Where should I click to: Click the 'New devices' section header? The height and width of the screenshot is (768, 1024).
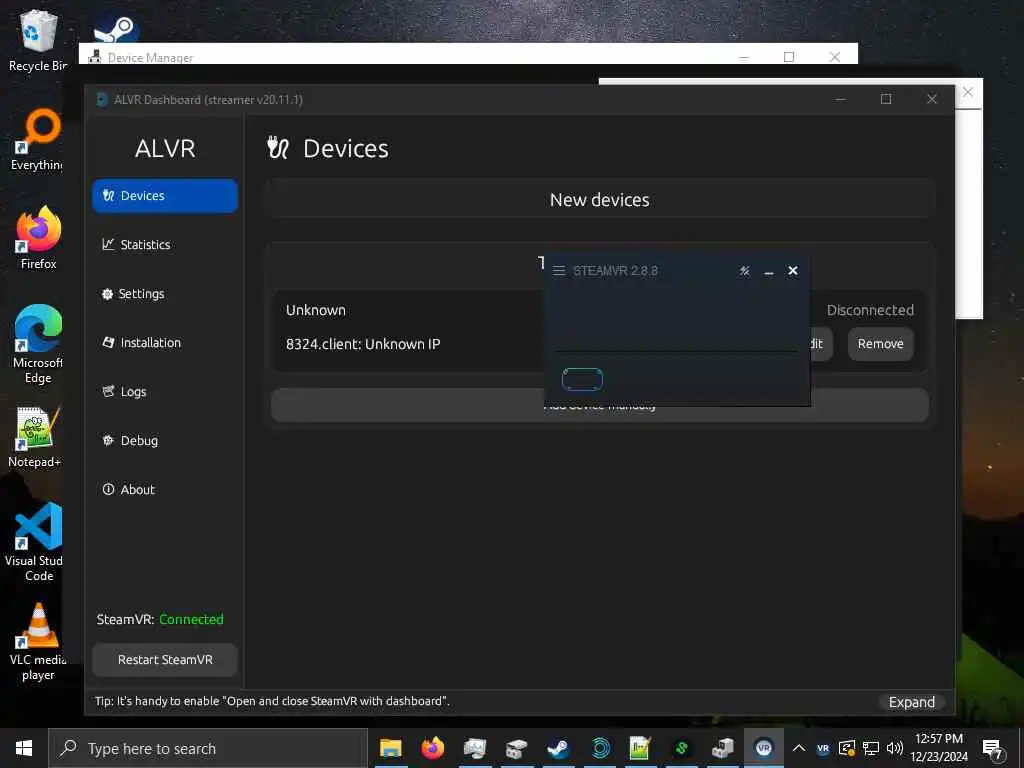pyautogui.click(x=600, y=200)
